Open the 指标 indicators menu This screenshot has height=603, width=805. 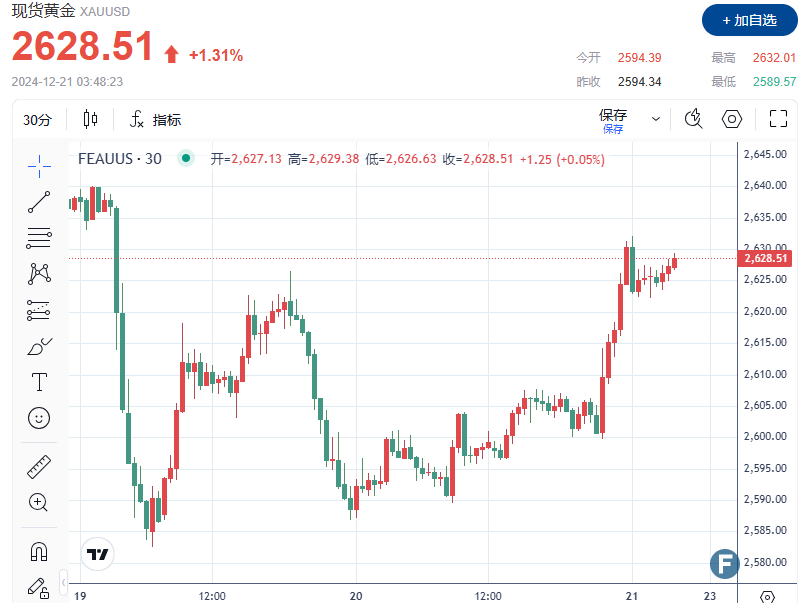pos(156,120)
